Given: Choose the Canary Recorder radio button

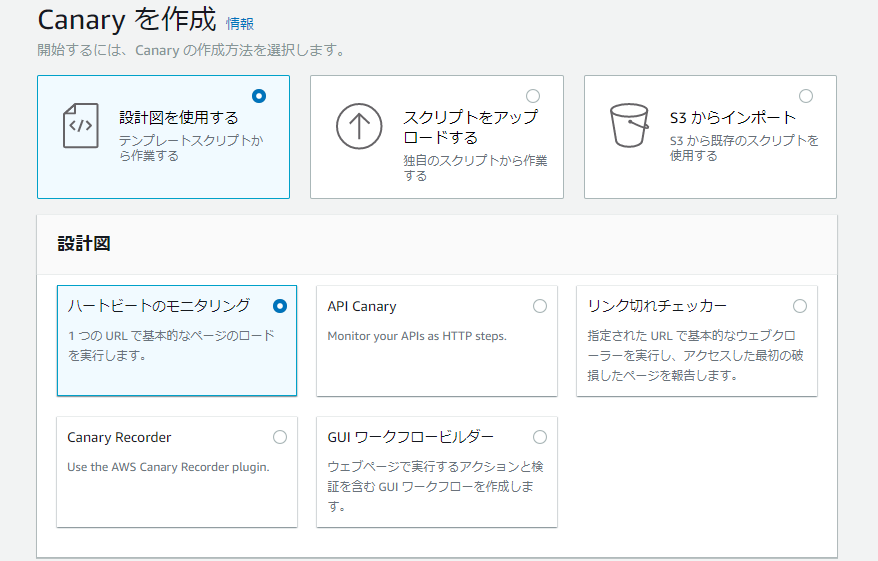Looking at the screenshot, I should tap(280, 437).
